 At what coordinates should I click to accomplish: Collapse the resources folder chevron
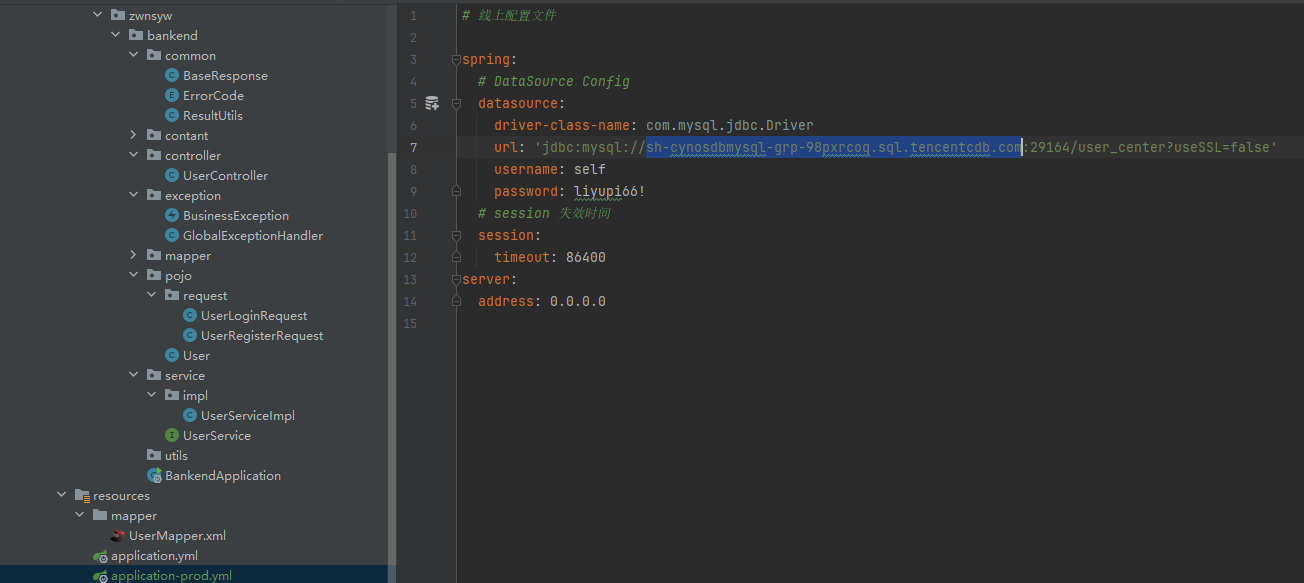62,495
